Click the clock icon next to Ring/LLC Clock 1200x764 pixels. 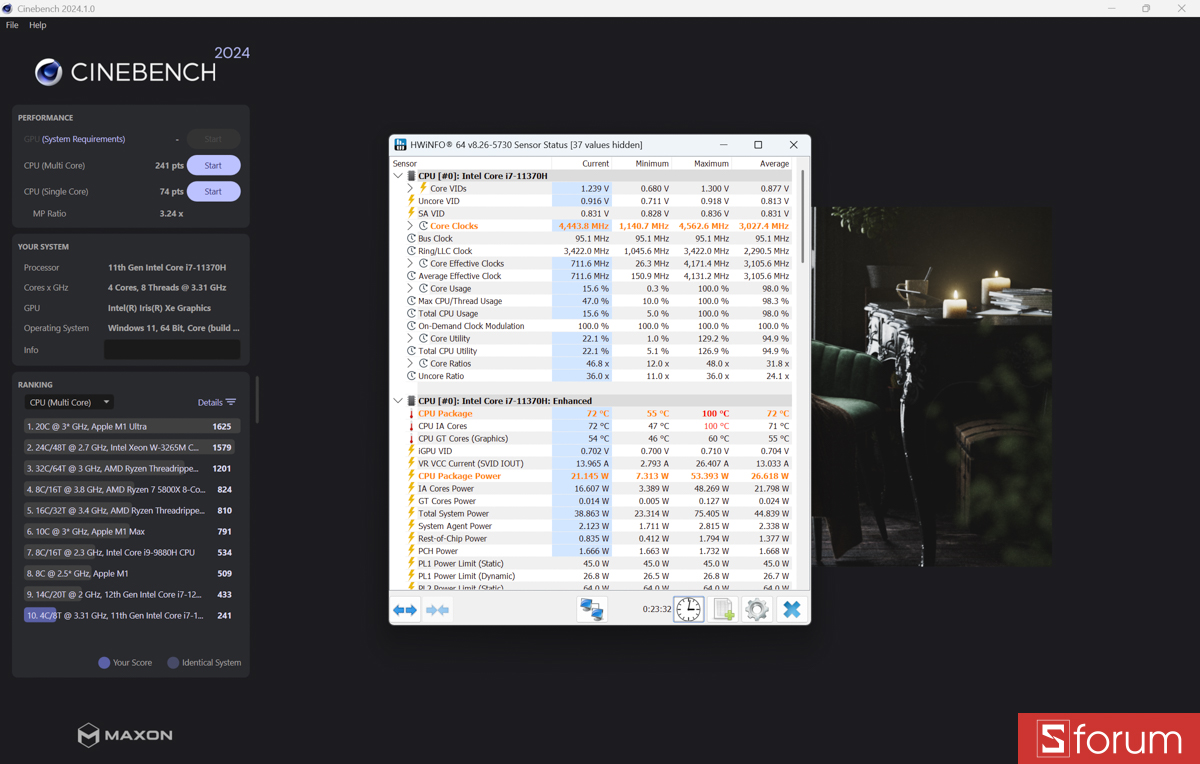click(x=411, y=251)
